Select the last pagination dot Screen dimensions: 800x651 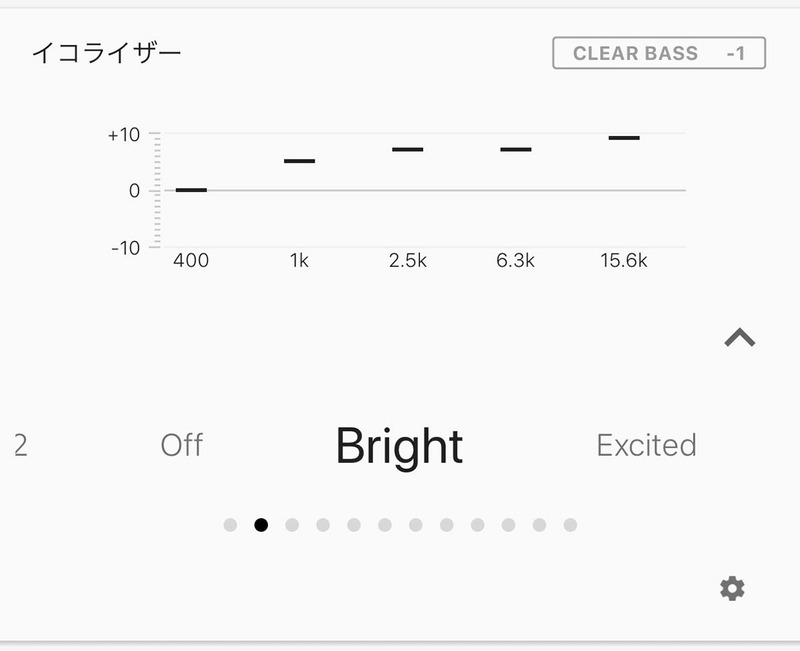(x=571, y=523)
